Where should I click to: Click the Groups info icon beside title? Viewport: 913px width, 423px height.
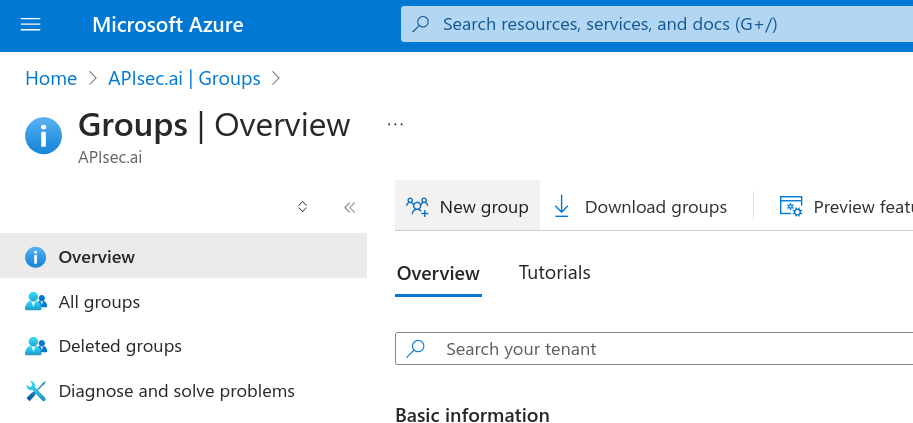(44, 135)
